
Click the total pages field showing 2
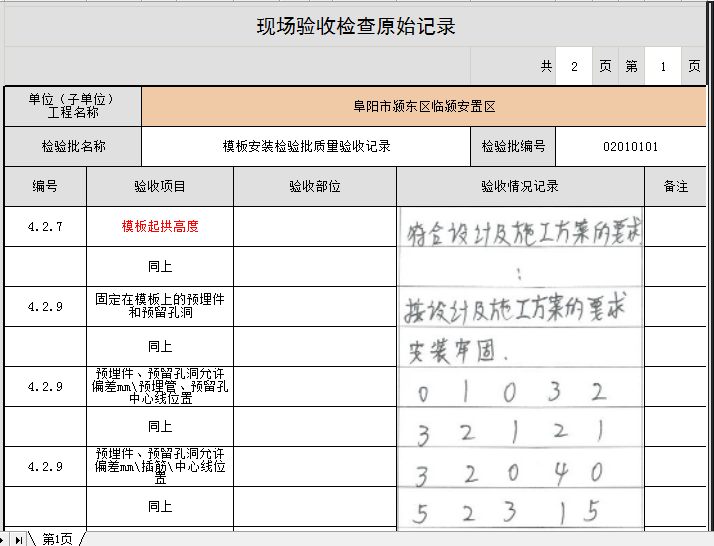[573, 66]
